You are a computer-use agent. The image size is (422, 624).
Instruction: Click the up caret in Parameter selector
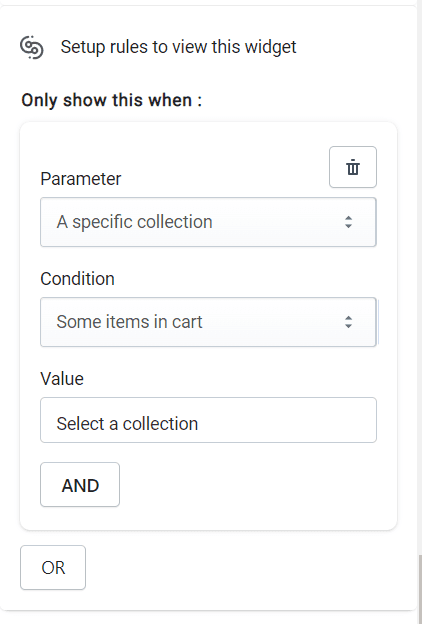[x=348, y=218]
